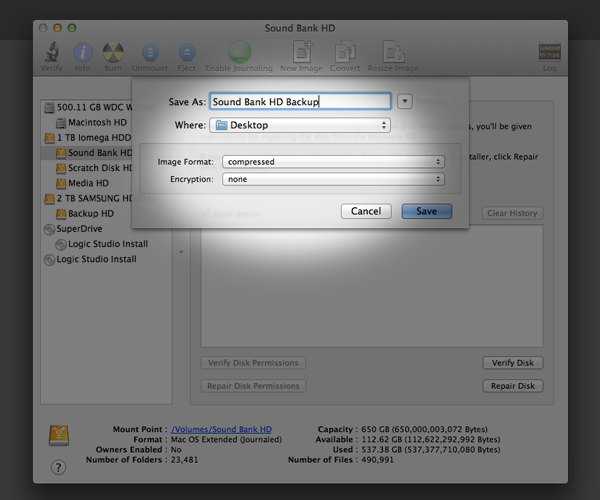This screenshot has width=600, height=500.
Task: Click the help question mark button
Action: click(58, 467)
